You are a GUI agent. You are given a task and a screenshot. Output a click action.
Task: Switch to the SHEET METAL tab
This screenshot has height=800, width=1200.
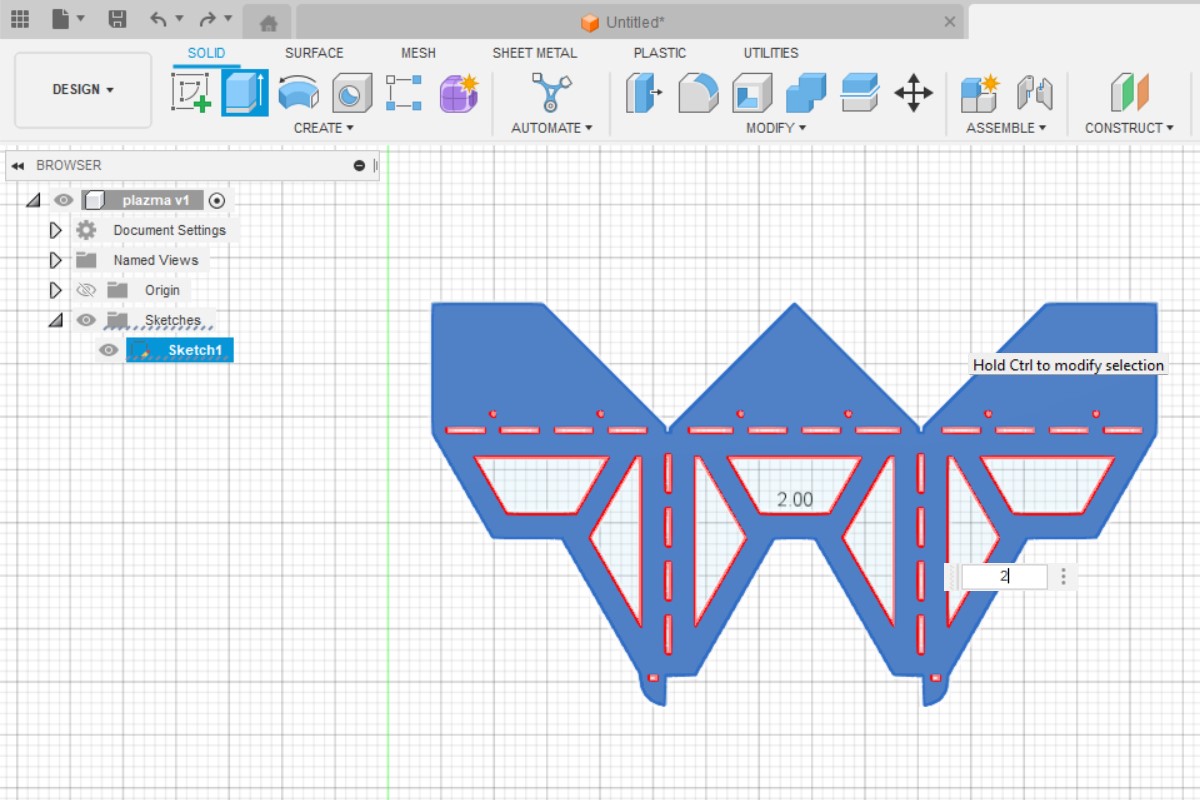pyautogui.click(x=534, y=53)
